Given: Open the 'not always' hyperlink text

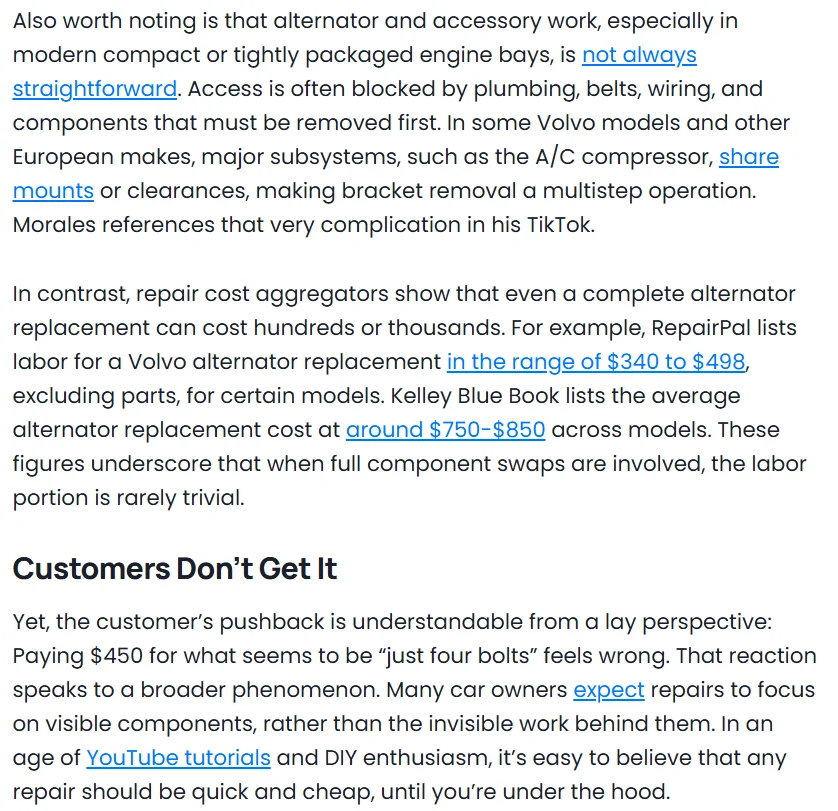Looking at the screenshot, I should point(639,55).
